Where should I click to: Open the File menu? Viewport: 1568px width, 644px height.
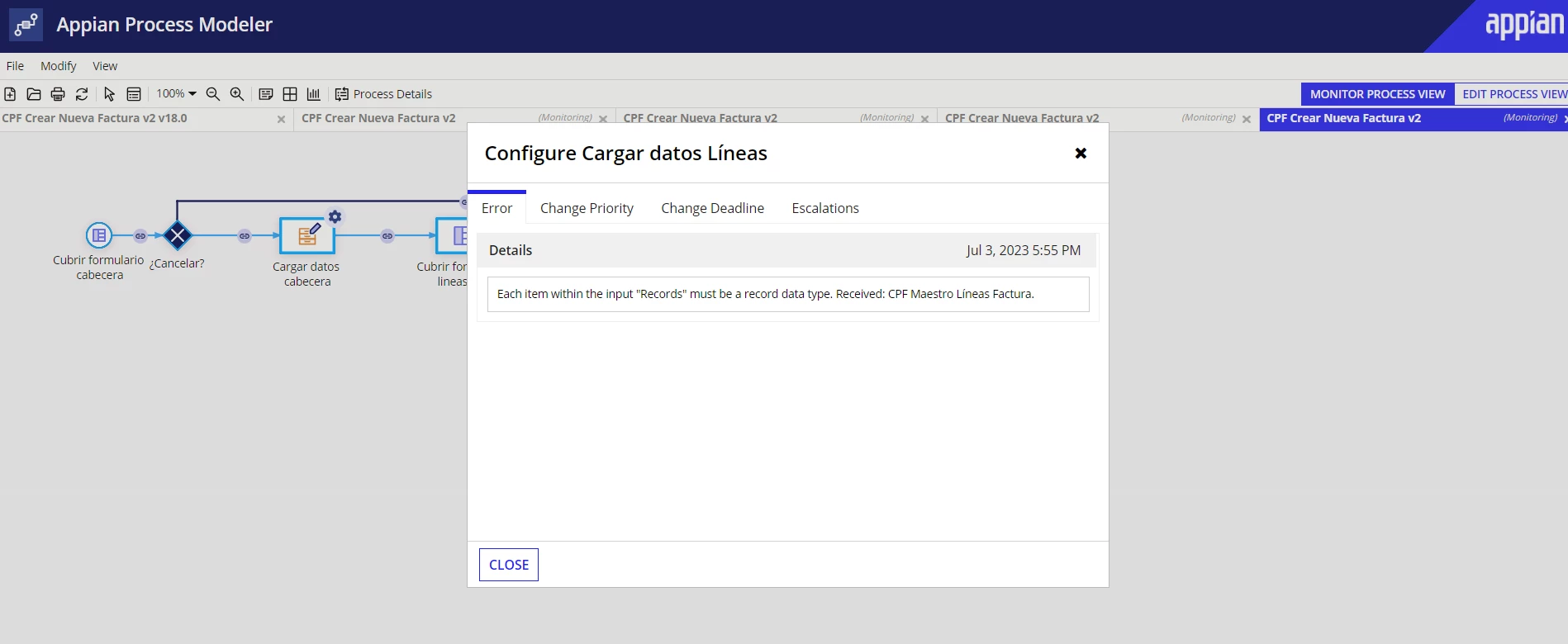pos(15,66)
